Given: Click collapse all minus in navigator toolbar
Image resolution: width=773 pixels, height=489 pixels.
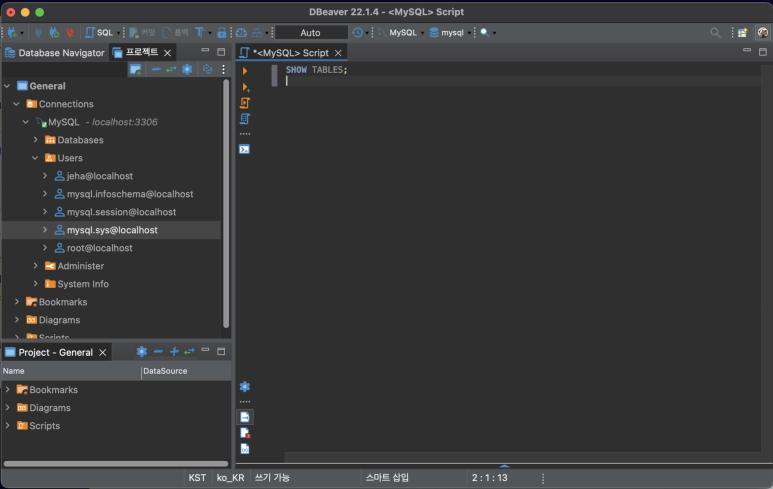Looking at the screenshot, I should (x=156, y=70).
